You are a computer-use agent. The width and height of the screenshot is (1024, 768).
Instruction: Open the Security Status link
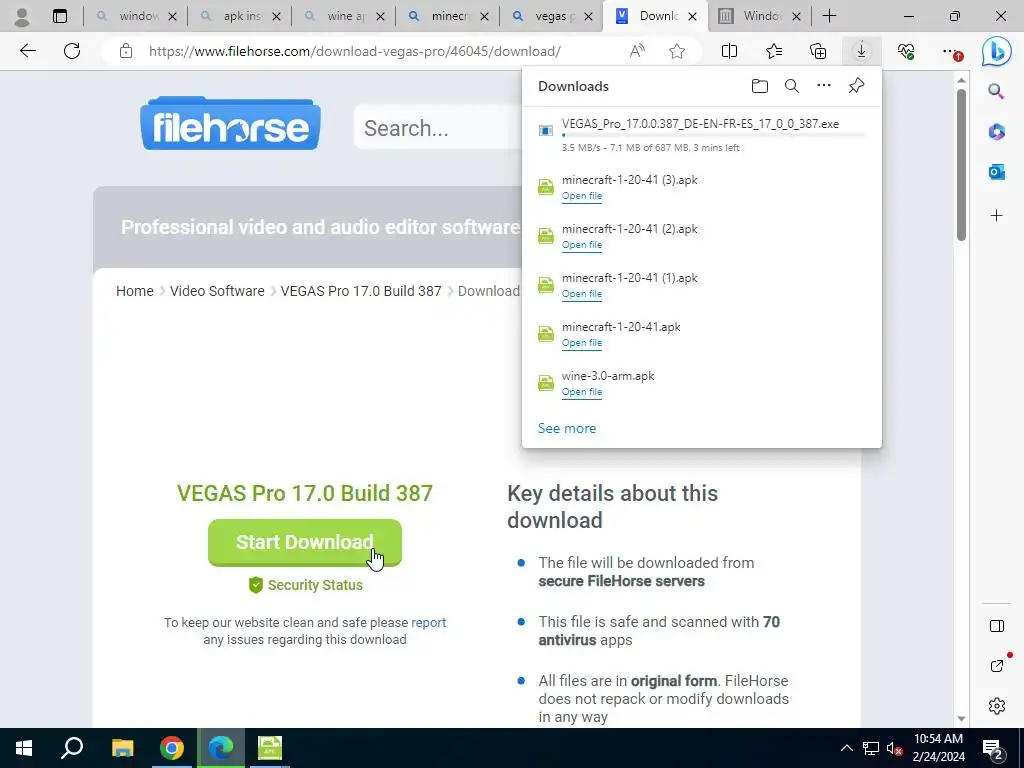(306, 585)
